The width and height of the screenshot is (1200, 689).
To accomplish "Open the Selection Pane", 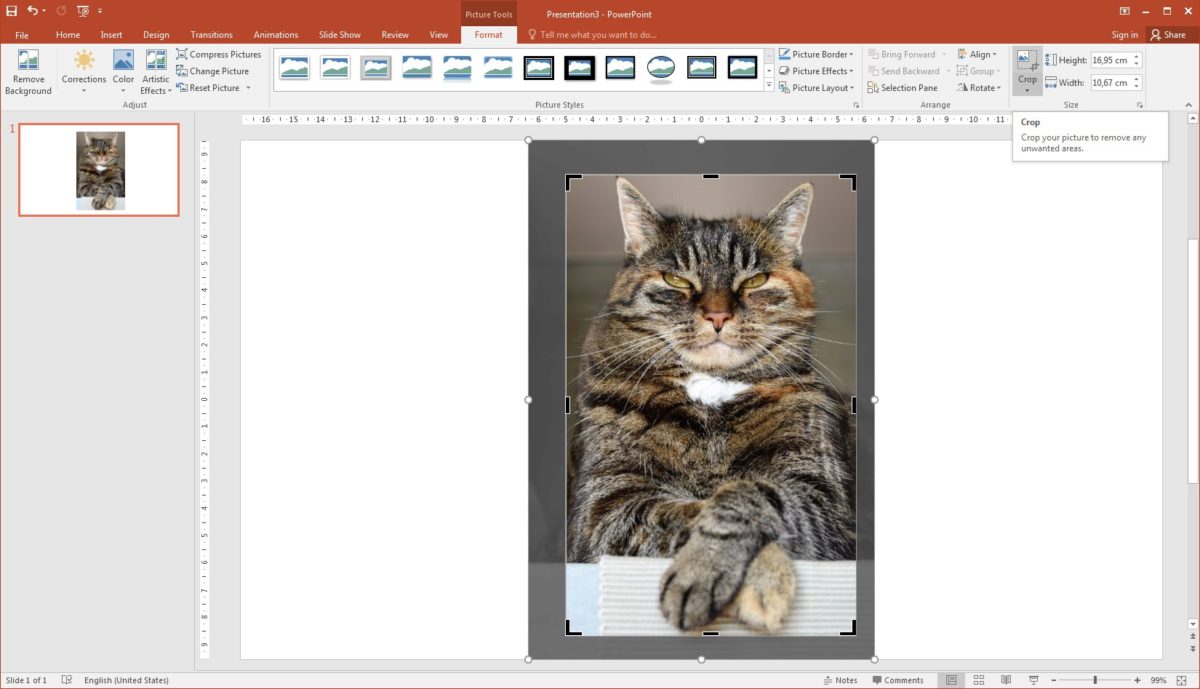I will 903,87.
